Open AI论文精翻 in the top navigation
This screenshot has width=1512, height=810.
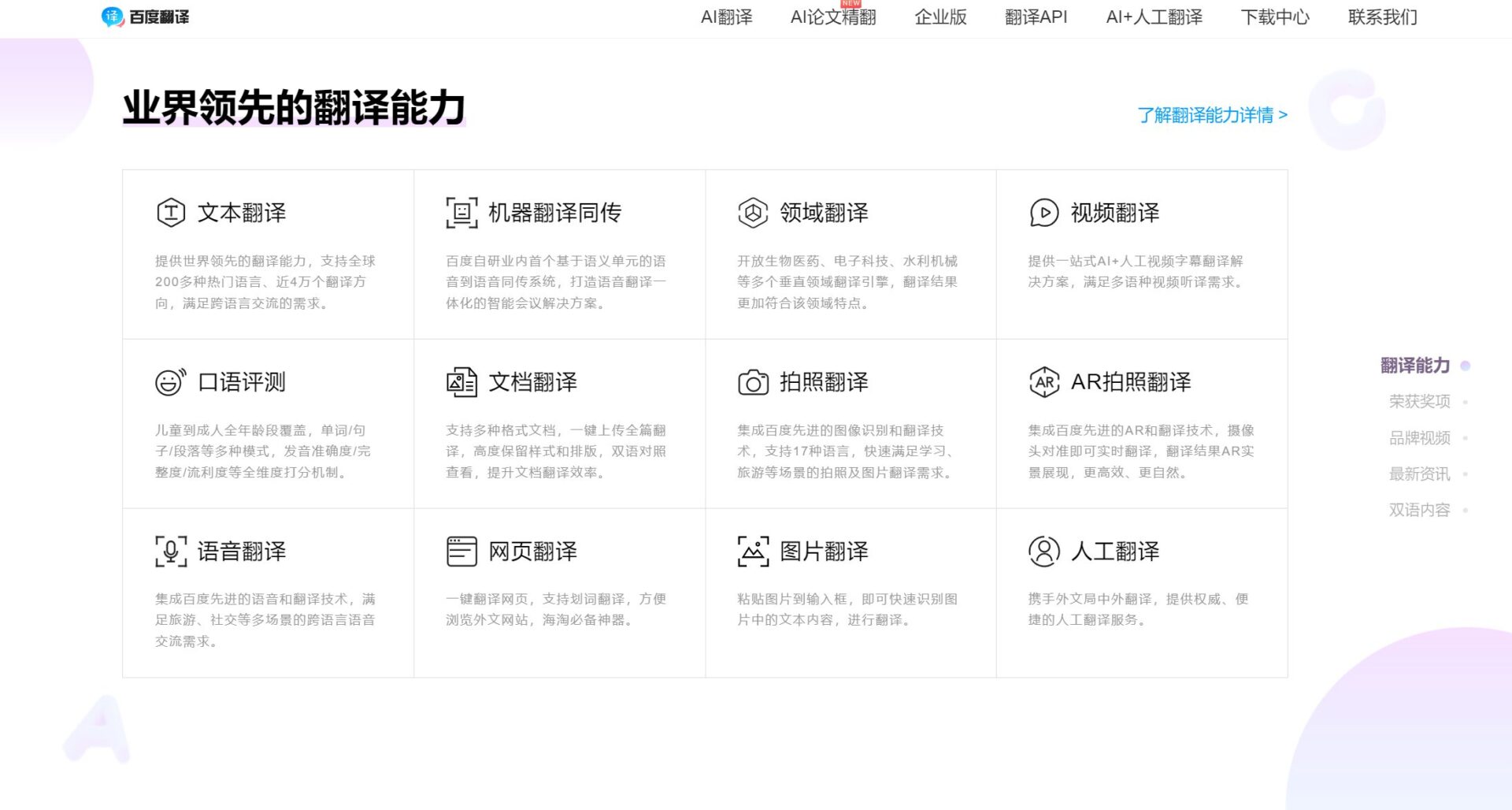pyautogui.click(x=833, y=17)
